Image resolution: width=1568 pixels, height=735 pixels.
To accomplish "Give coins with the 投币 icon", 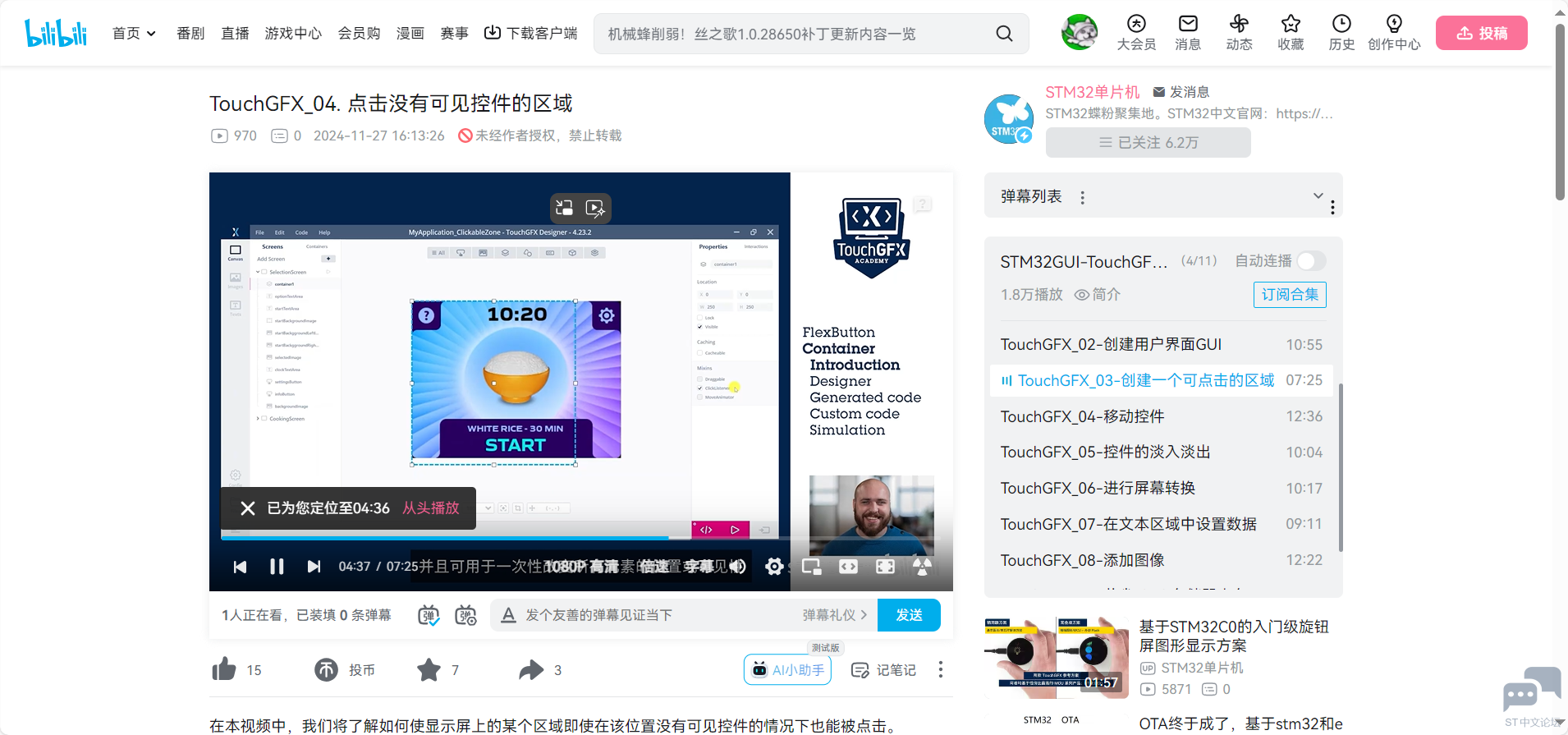I will point(326,670).
